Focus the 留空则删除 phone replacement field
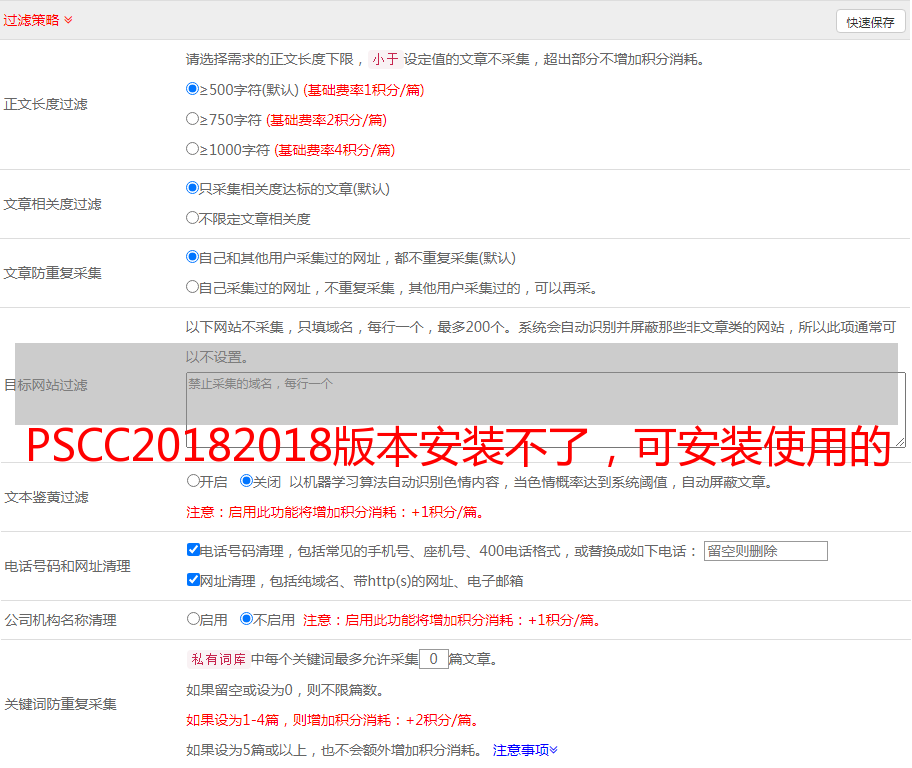This screenshot has height=768, width=912. point(765,551)
